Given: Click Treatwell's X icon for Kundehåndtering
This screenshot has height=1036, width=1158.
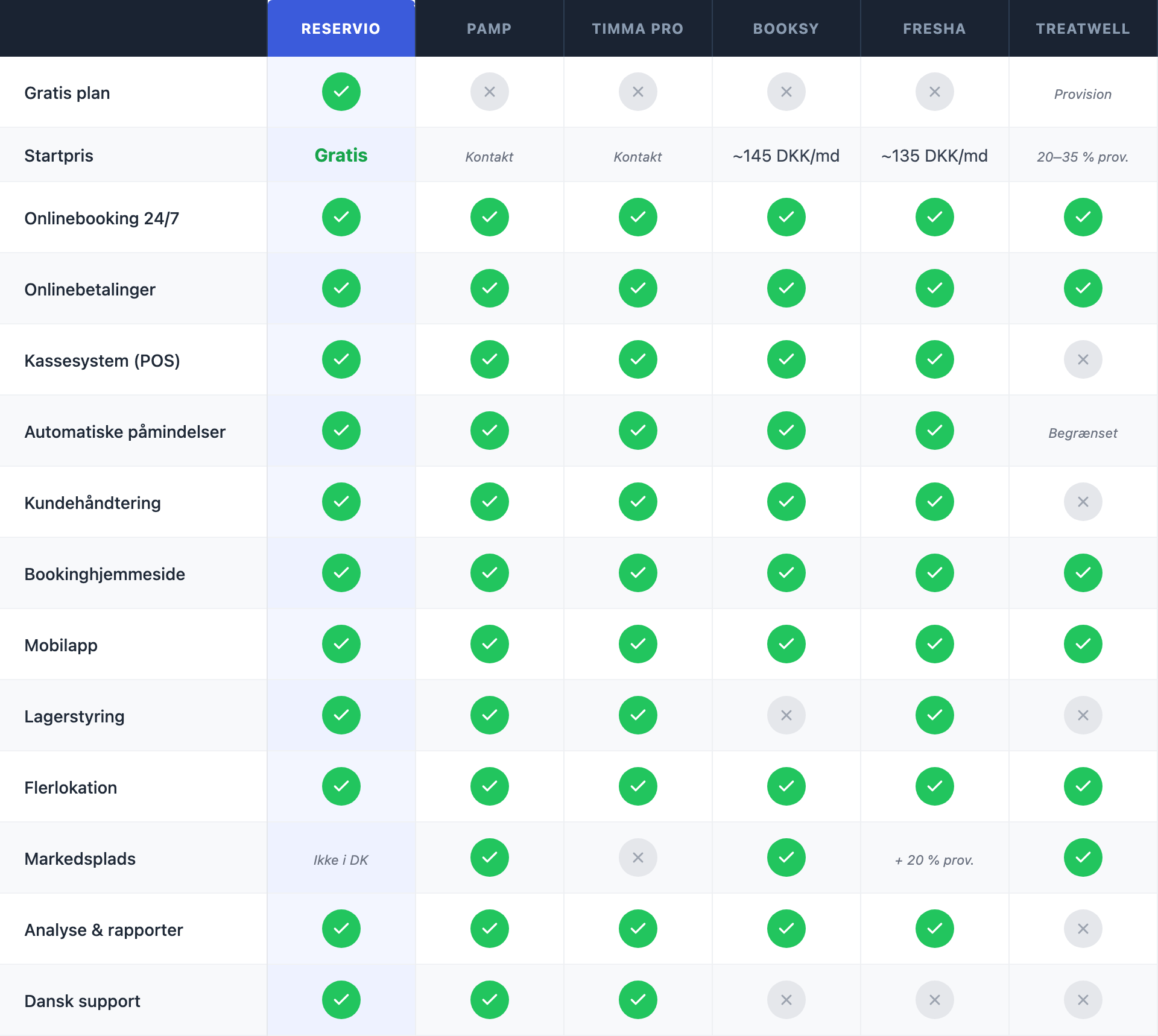Looking at the screenshot, I should 1083,502.
